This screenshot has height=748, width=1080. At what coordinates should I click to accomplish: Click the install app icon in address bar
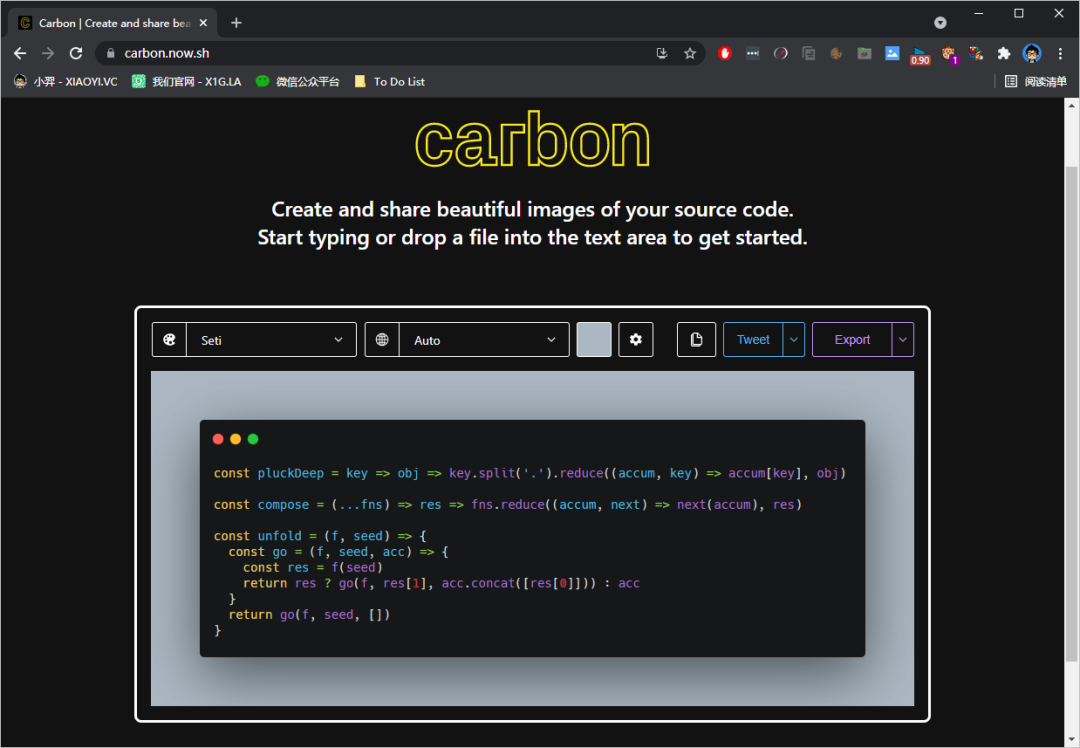(x=662, y=54)
